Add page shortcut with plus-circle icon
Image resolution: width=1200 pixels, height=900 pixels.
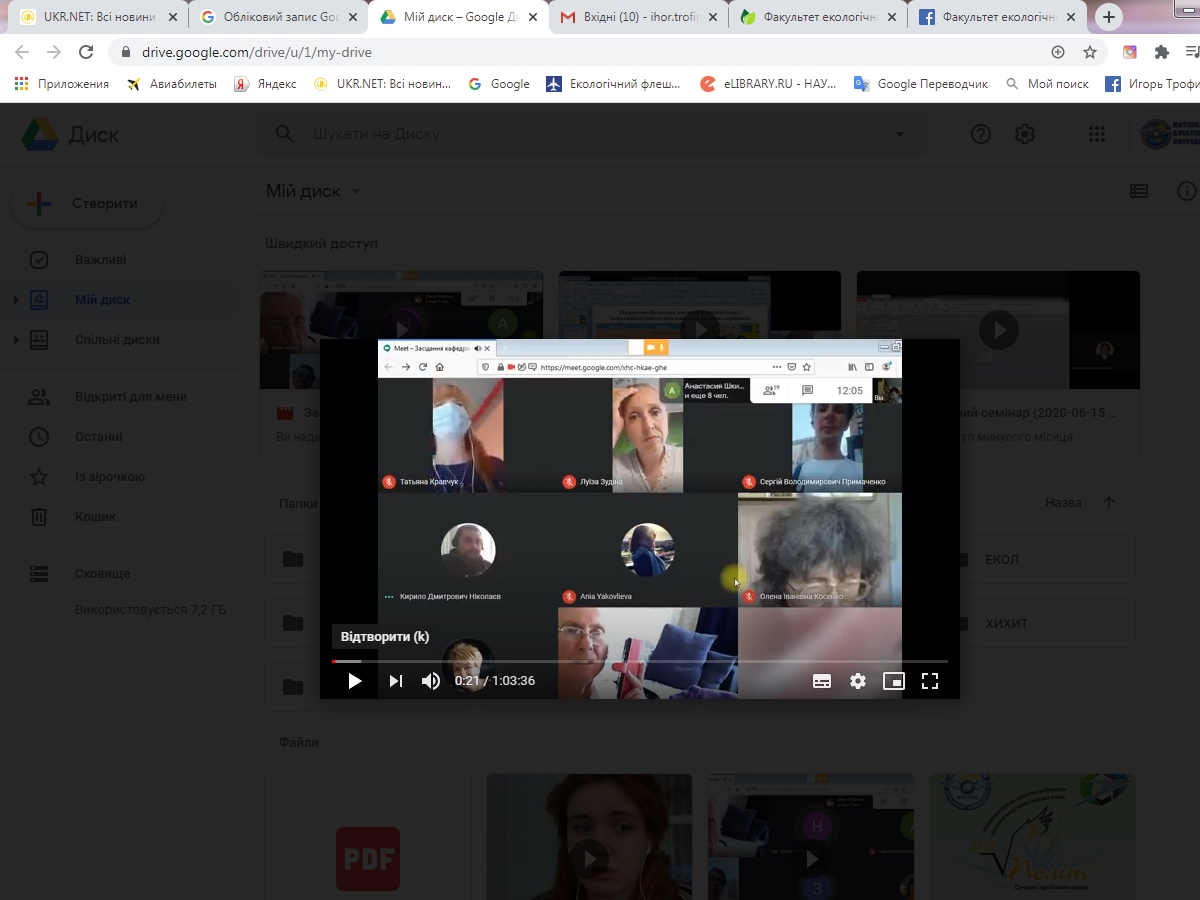pos(1058,52)
